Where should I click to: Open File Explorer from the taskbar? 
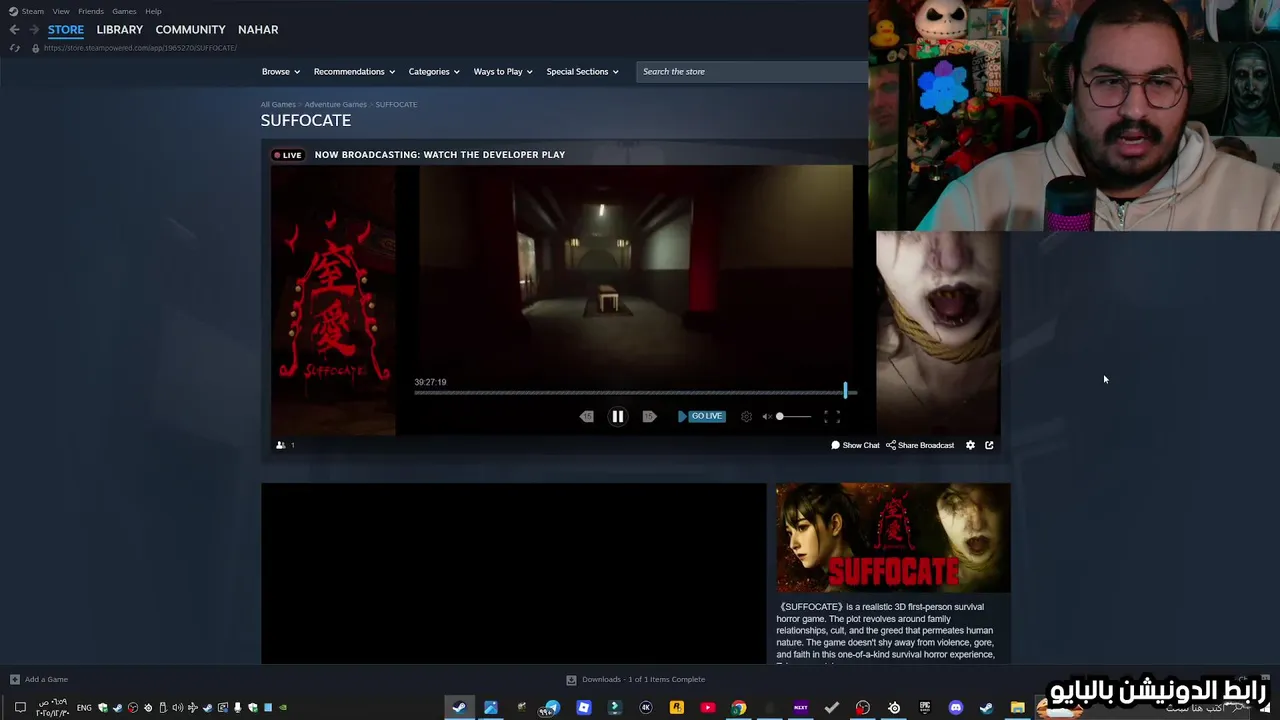1017,707
